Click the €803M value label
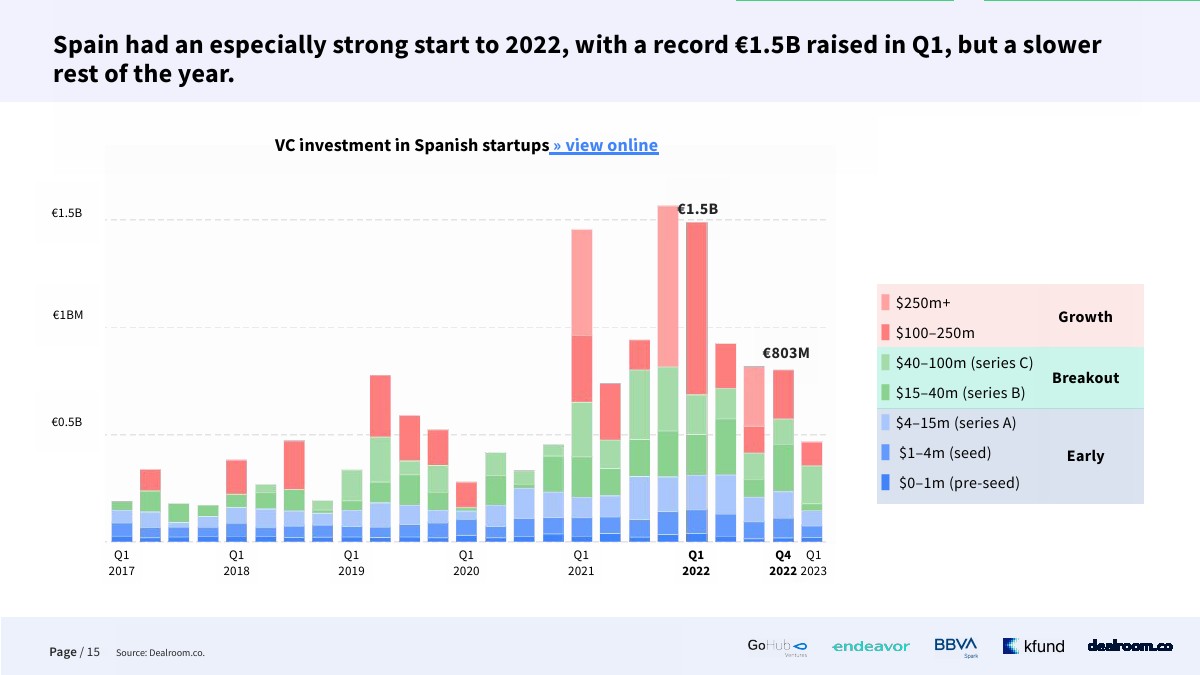 pos(785,353)
